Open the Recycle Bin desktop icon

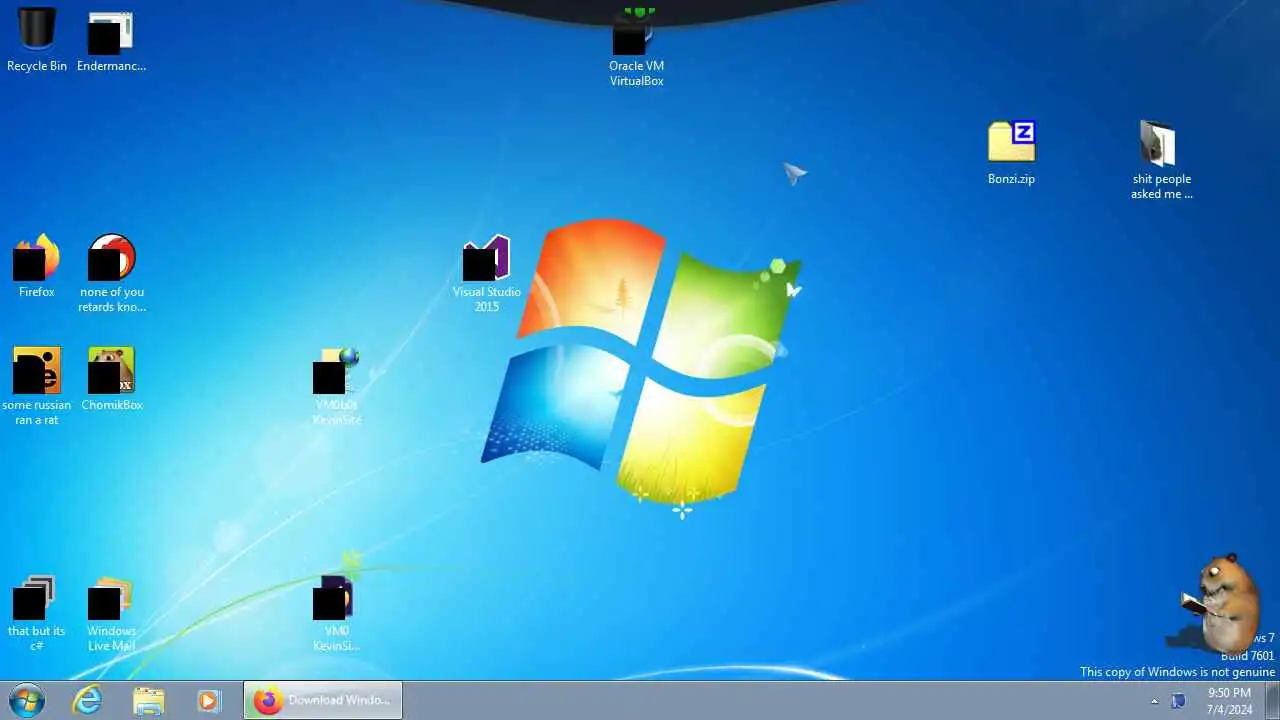[x=37, y=40]
